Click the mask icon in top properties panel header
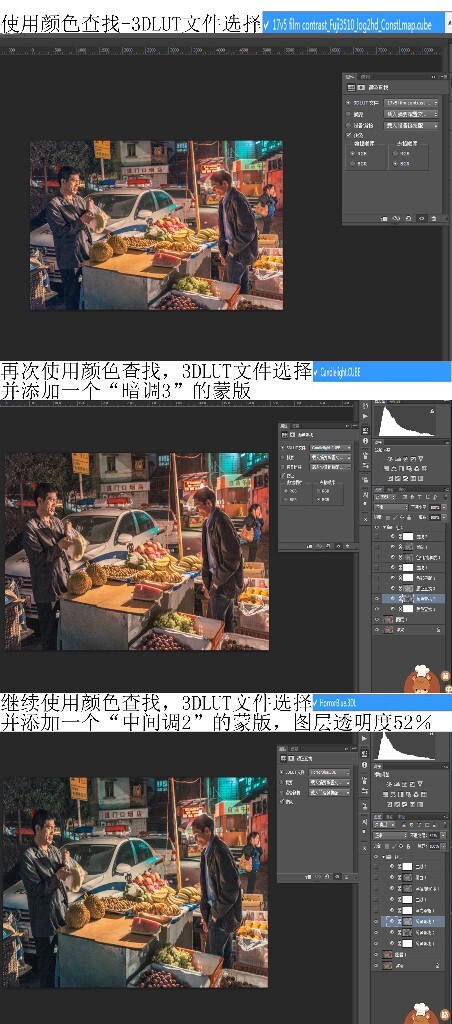This screenshot has height=1024, width=452. click(361, 88)
